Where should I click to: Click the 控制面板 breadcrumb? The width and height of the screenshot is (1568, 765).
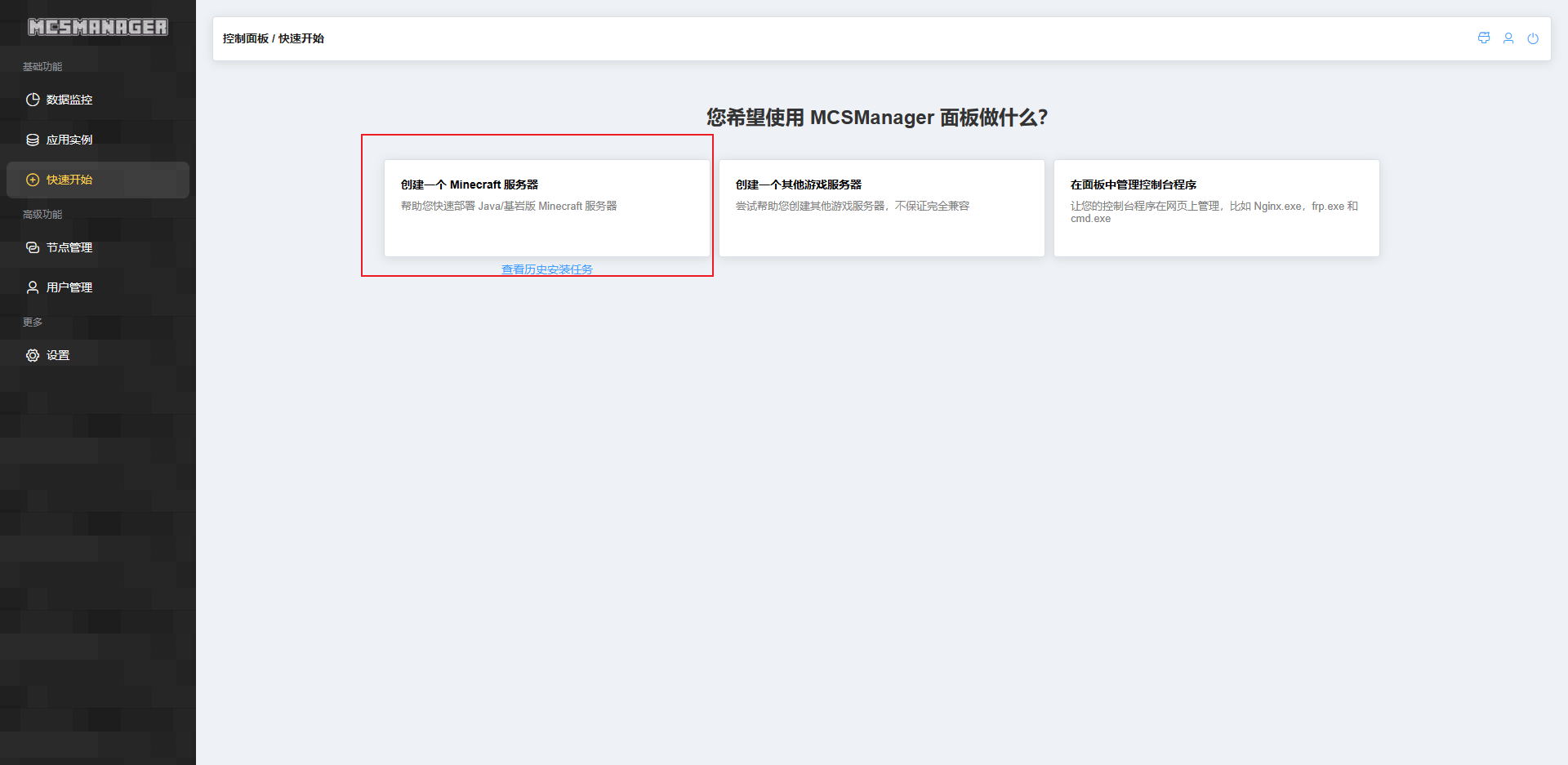click(x=246, y=38)
